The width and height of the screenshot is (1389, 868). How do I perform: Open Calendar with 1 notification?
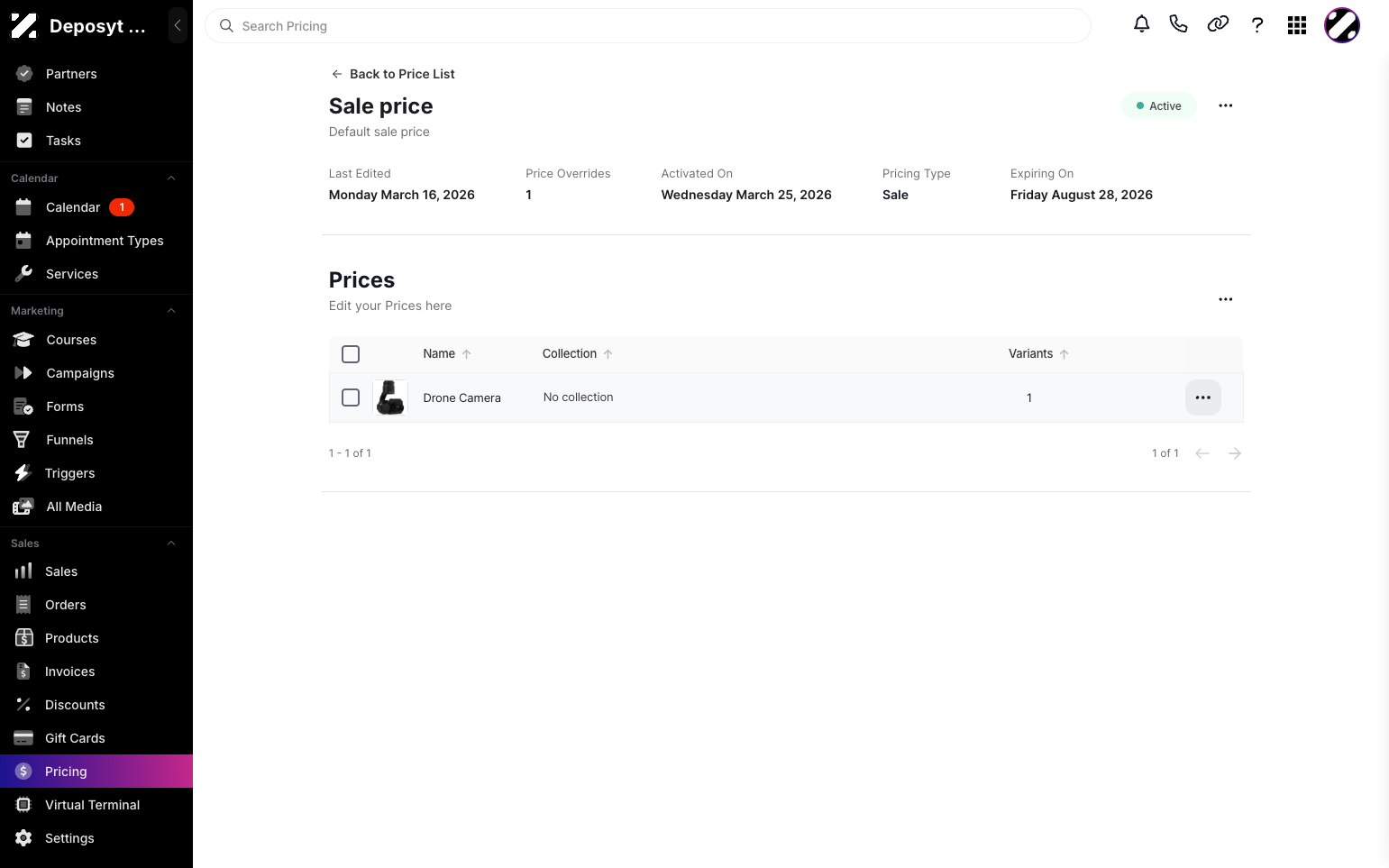point(96,207)
